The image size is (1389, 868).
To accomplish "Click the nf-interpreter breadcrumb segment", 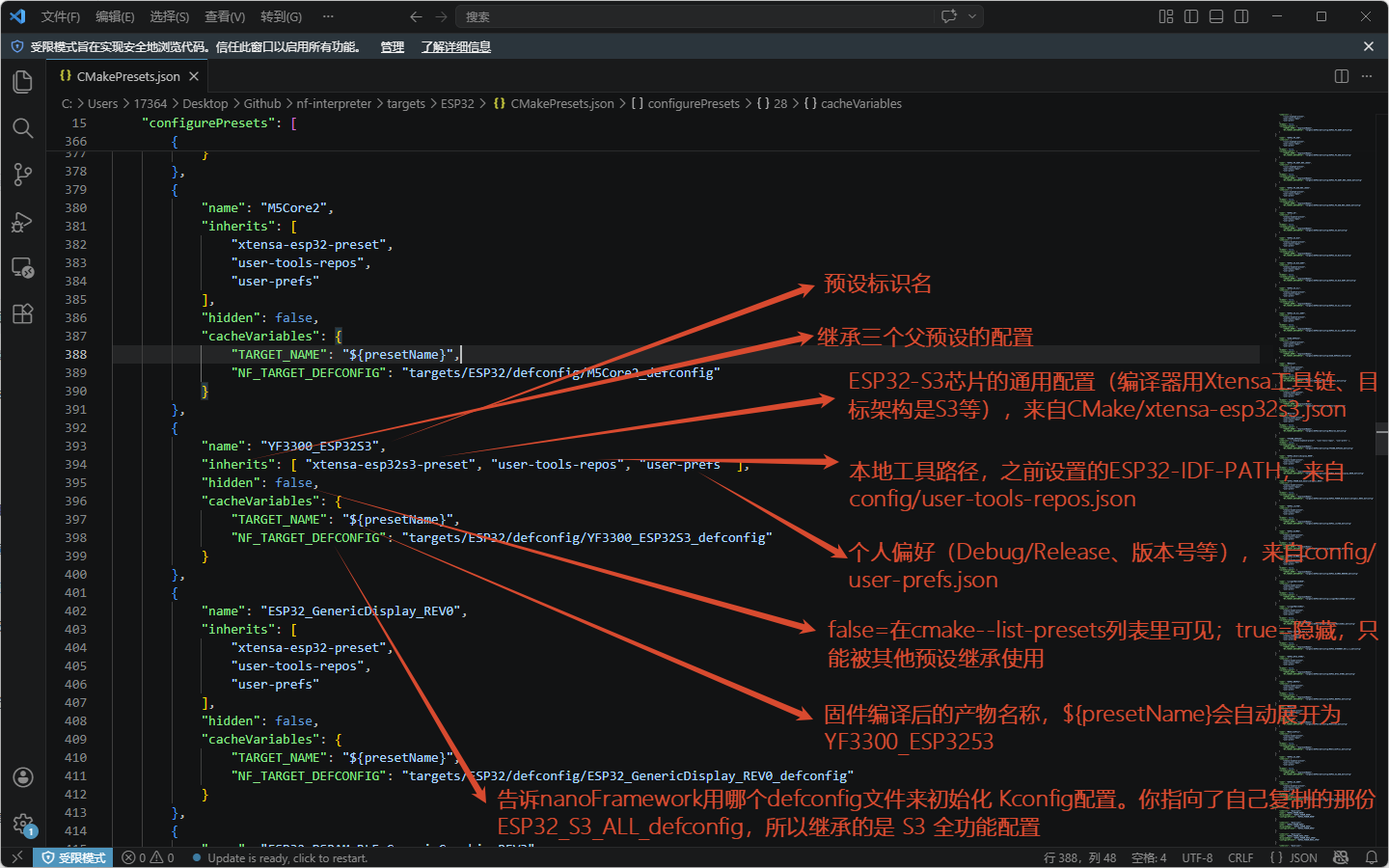I will [334, 103].
